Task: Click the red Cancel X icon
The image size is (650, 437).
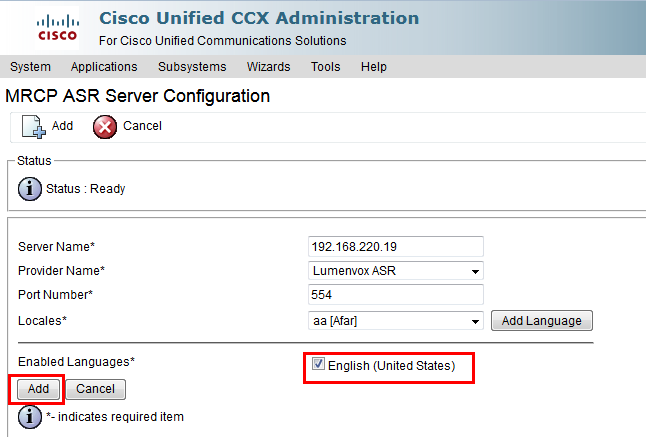Action: coord(105,126)
